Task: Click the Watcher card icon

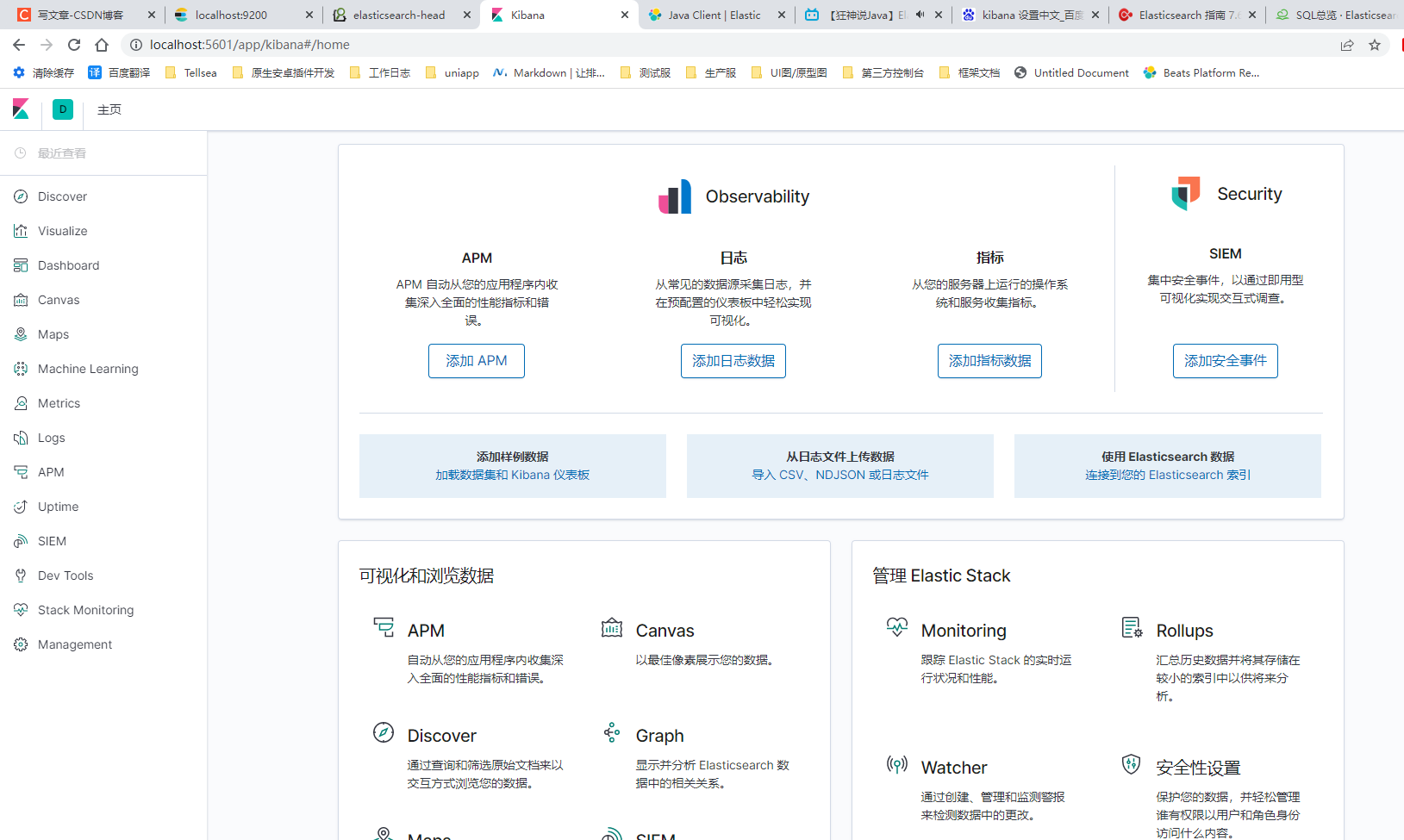Action: 897,764
